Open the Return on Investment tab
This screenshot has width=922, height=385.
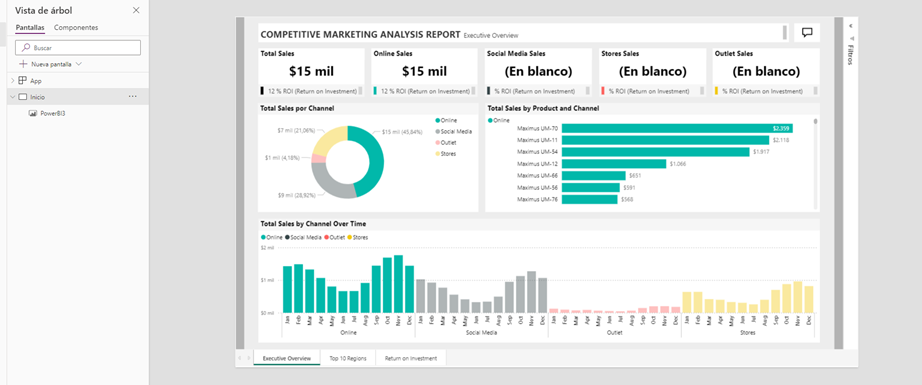point(410,358)
